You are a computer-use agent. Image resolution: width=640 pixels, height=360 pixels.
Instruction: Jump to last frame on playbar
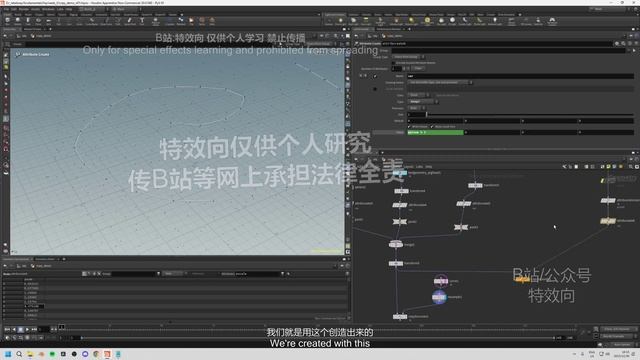coord(35,329)
